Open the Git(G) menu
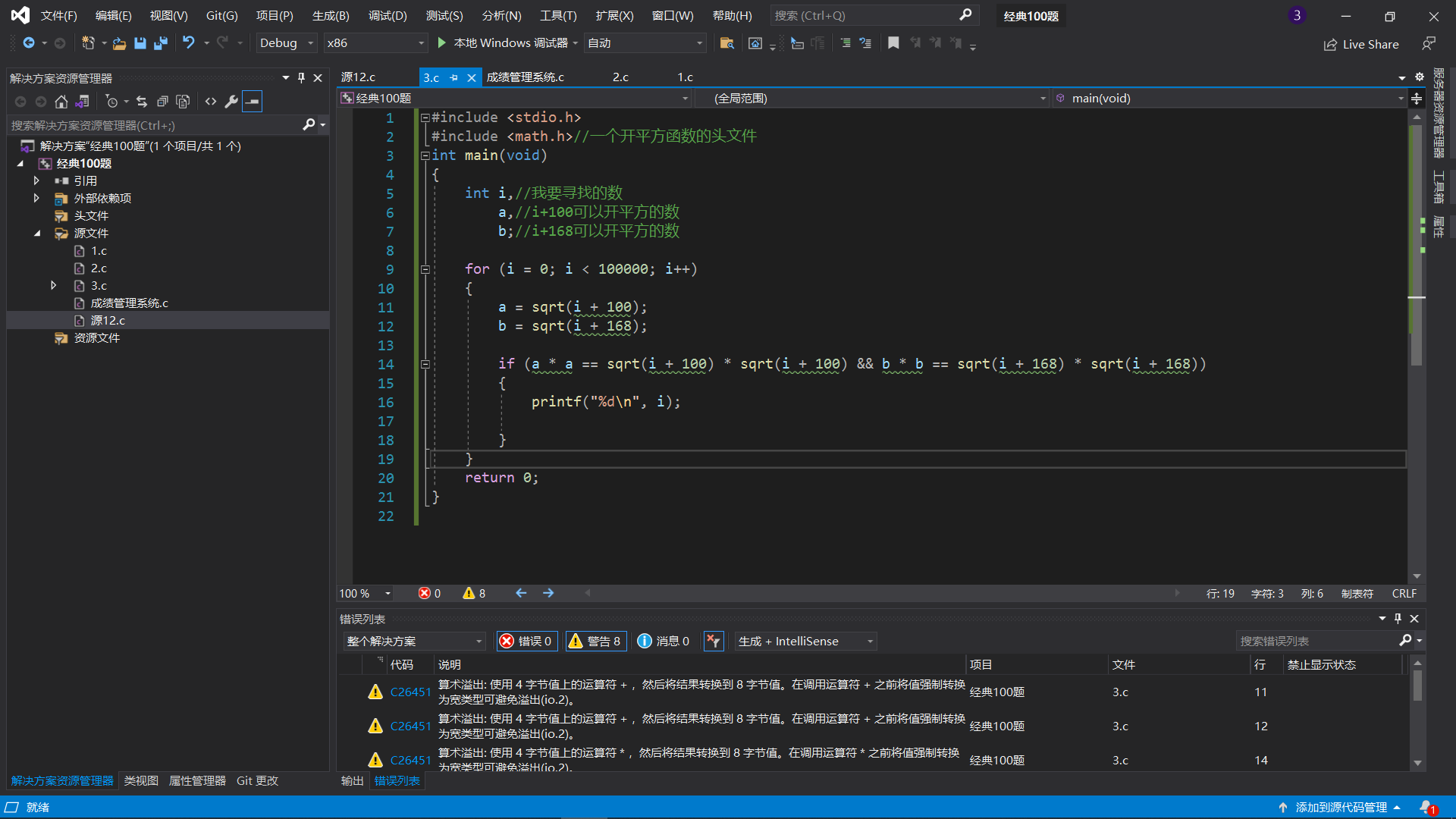Image resolution: width=1456 pixels, height=819 pixels. 221,15
